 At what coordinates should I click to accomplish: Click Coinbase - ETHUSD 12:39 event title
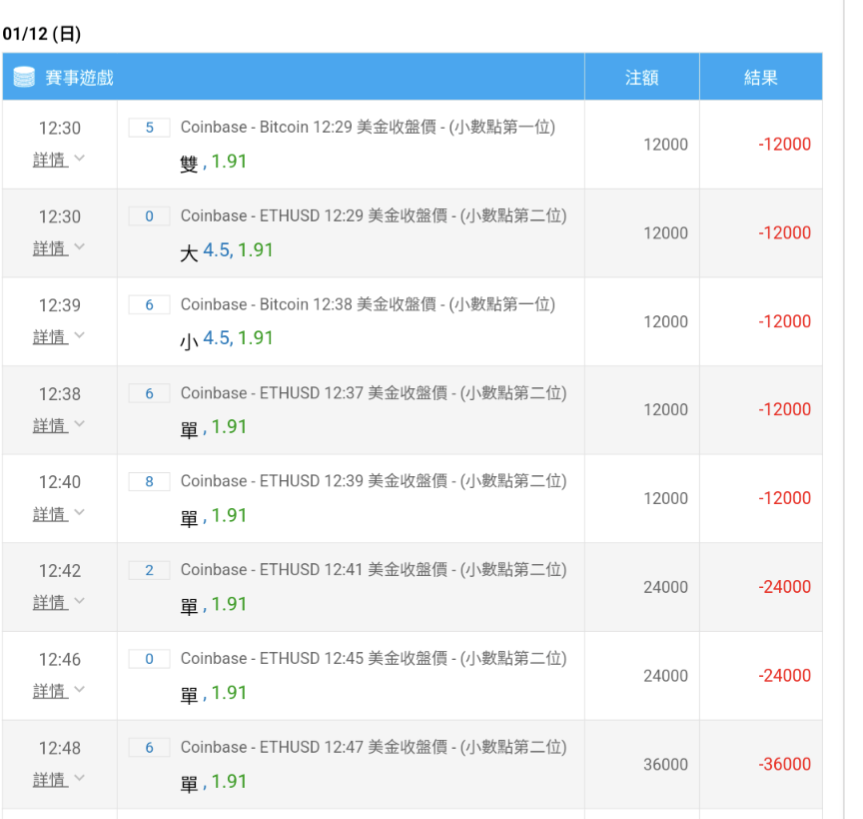(374, 481)
